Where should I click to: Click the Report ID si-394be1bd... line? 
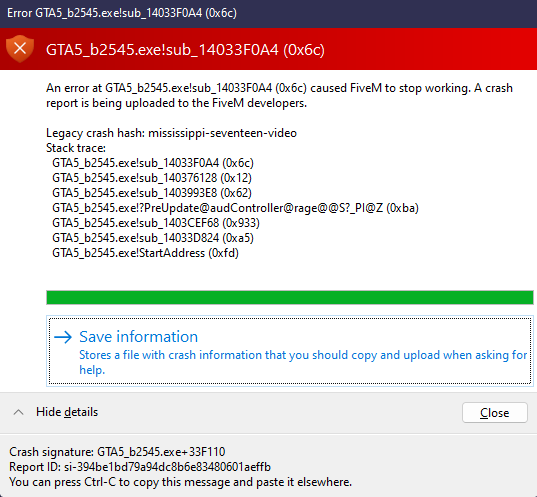click(x=140, y=467)
